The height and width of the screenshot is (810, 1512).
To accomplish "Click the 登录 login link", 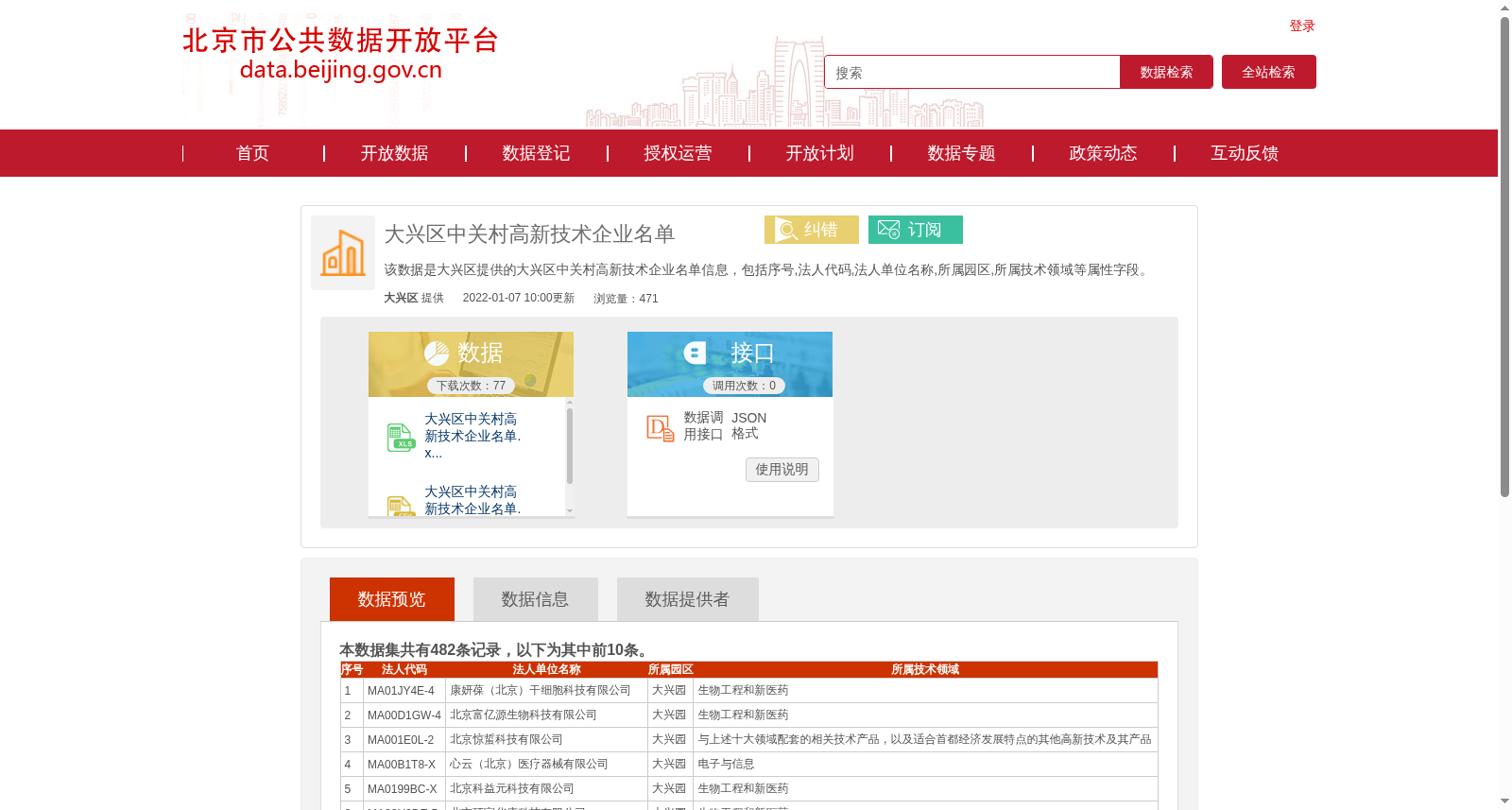I will [1302, 26].
